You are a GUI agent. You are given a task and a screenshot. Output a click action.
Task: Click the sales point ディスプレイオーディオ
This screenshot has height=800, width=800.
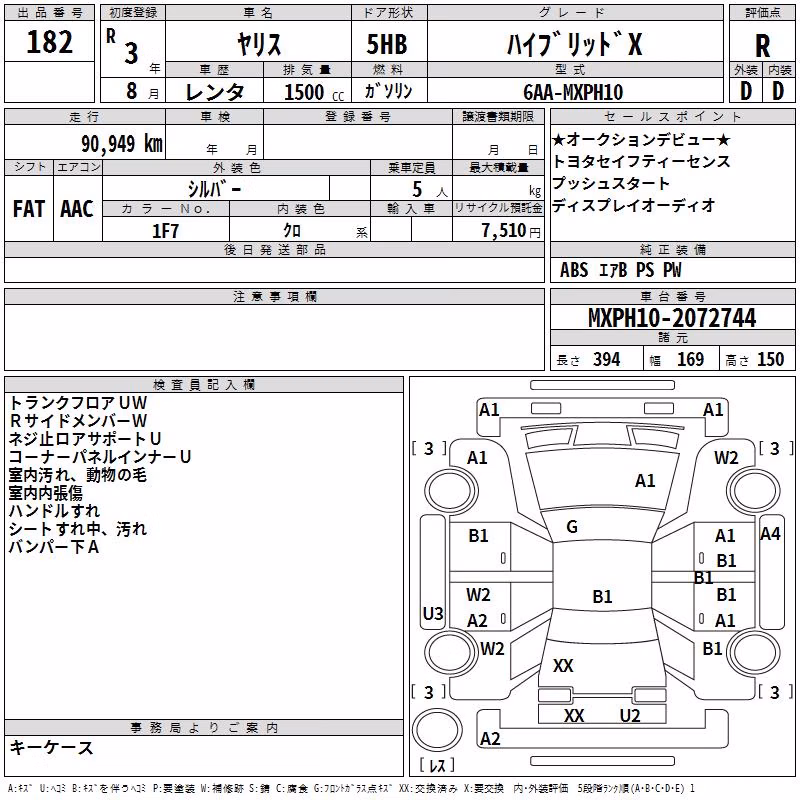pyautogui.click(x=633, y=205)
